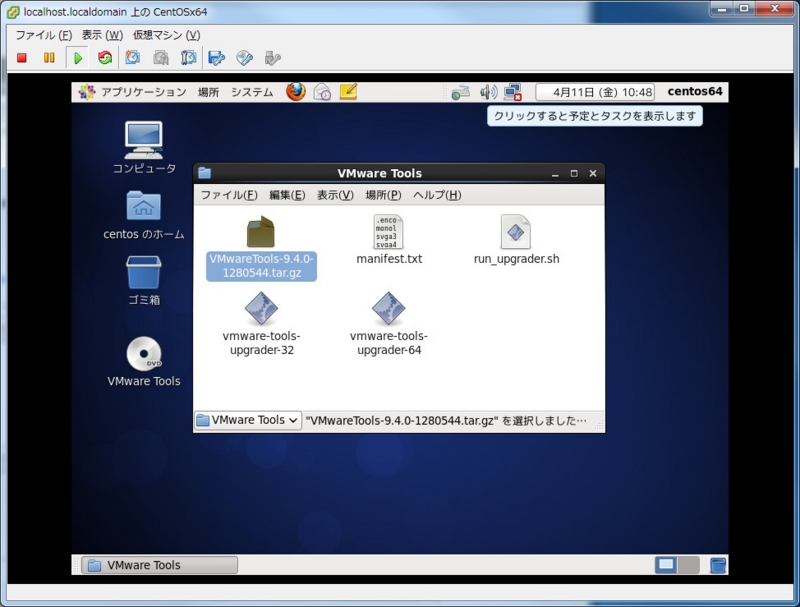Close the VMware Tools file manager window

coord(593,173)
